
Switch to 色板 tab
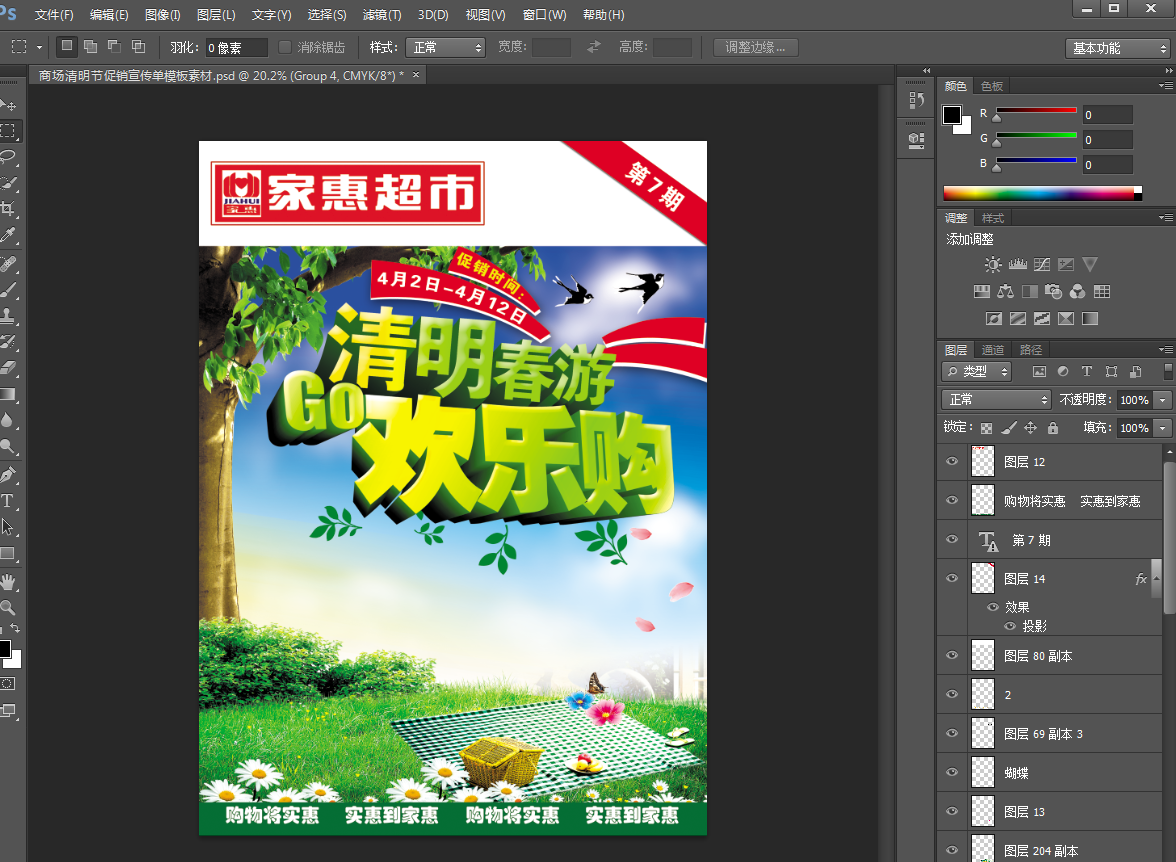pyautogui.click(x=992, y=86)
